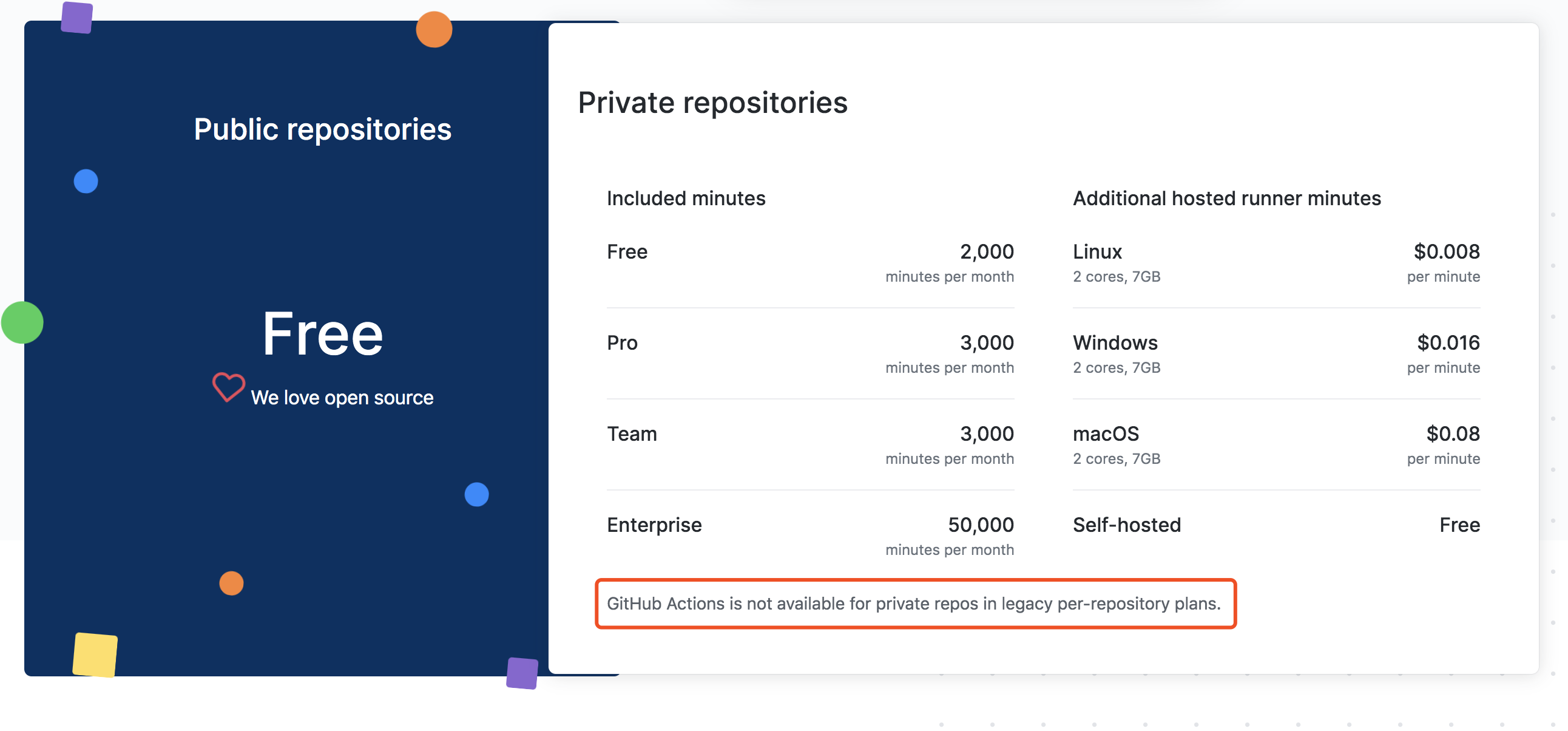The width and height of the screenshot is (1568, 731).
Task: Select the Enterprise 50,000 minutes row
Action: (x=810, y=535)
